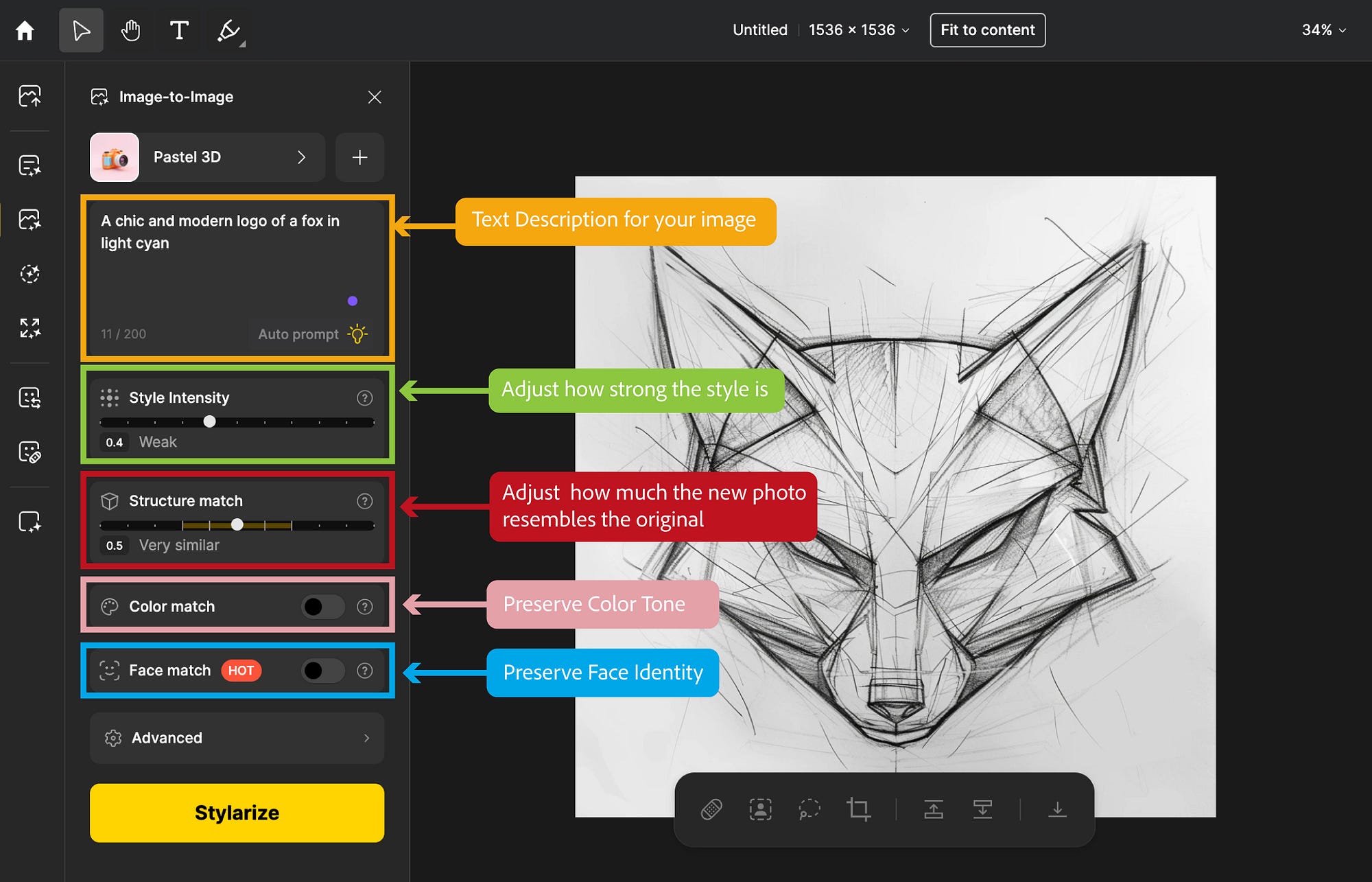
Task: Click the eraser bandage icon in bottom toolbar
Action: 711,809
